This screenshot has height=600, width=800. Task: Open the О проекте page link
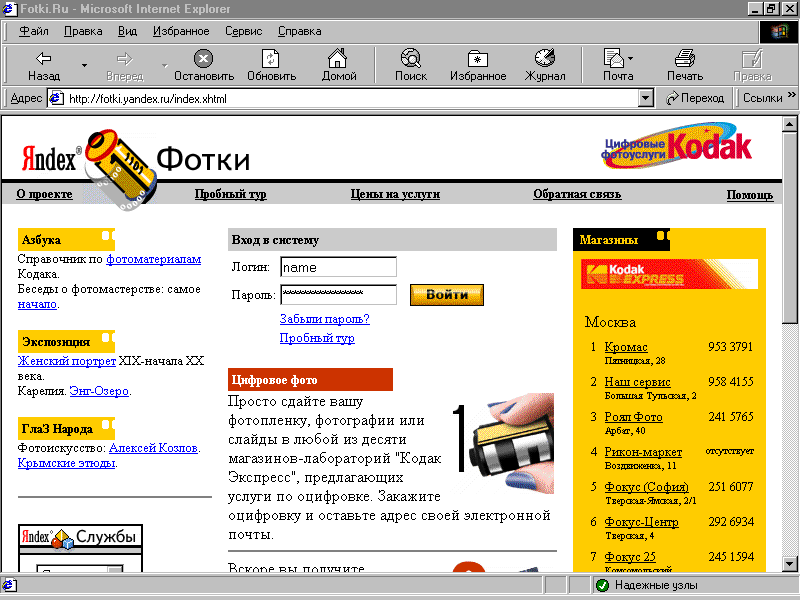[44, 194]
